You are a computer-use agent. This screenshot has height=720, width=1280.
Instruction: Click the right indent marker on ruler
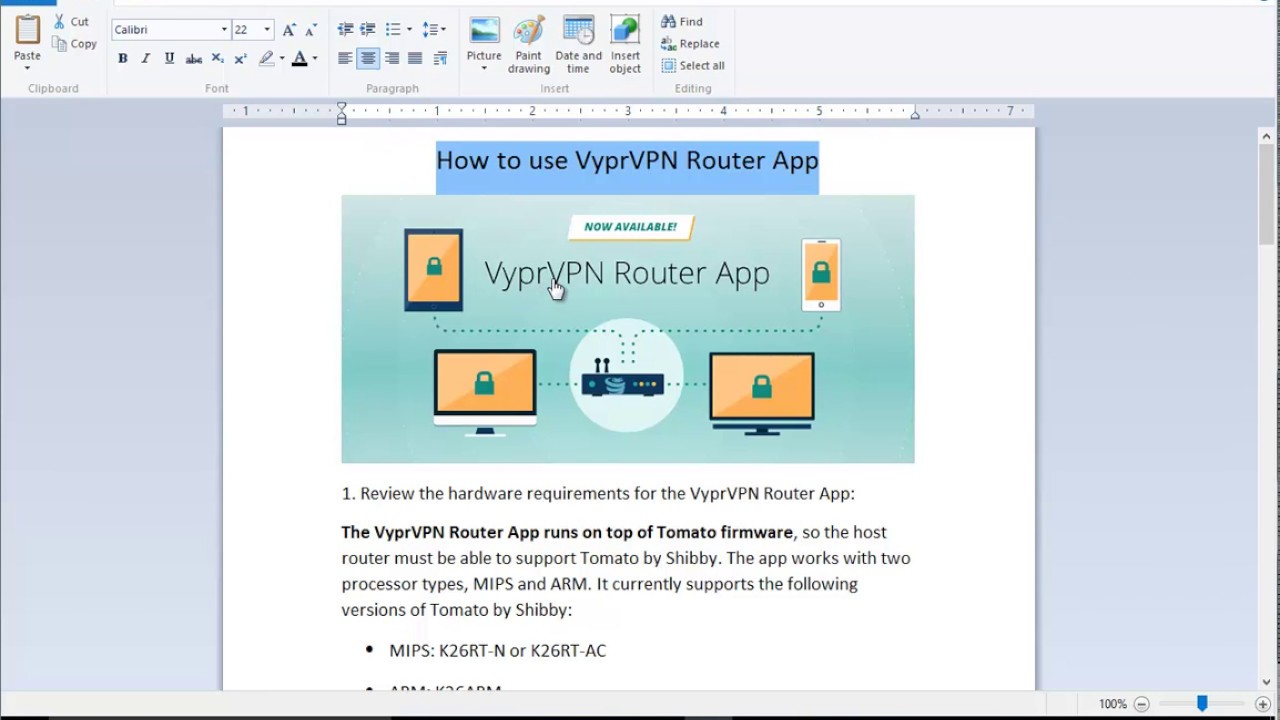(x=915, y=115)
